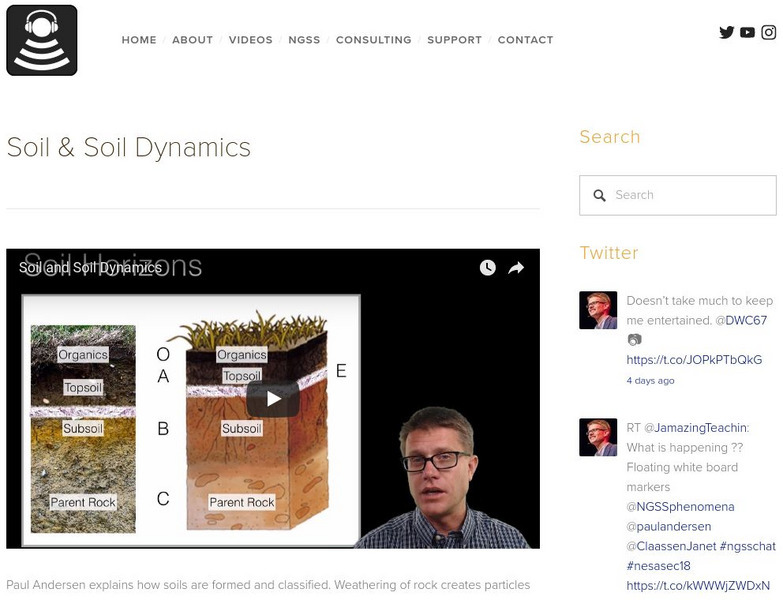783x600 pixels.
Task: Click the camera icon in first tweet
Action: [634, 340]
